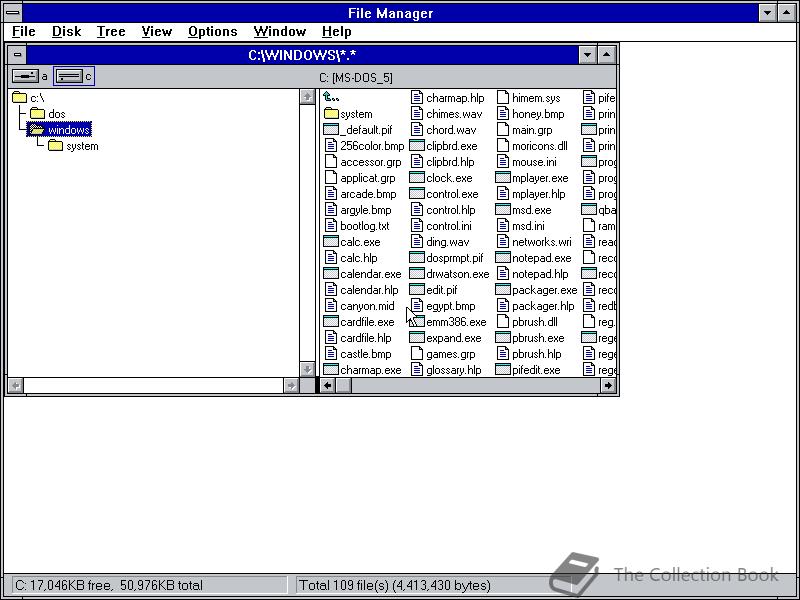Click the c:\ root folder icon

coord(19,97)
